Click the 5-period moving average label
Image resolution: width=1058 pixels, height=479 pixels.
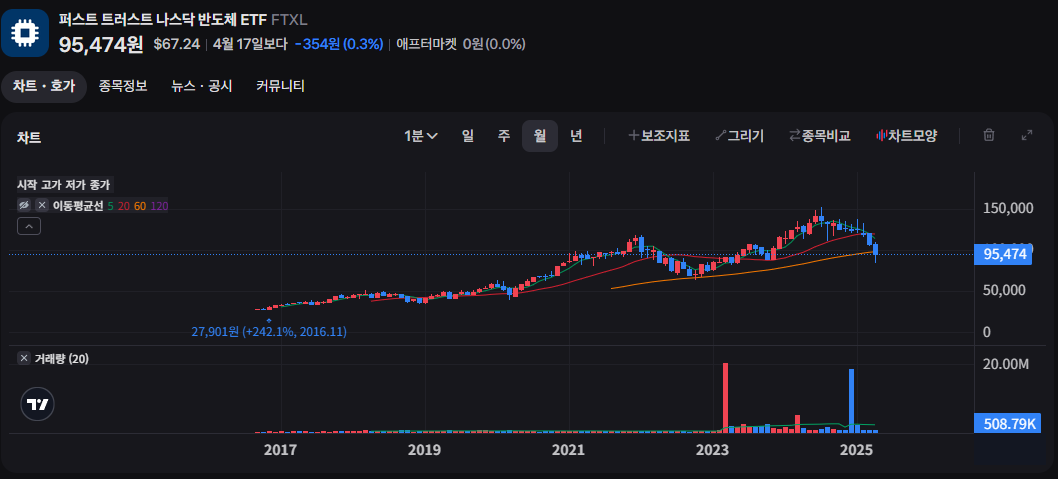pyautogui.click(x=111, y=206)
